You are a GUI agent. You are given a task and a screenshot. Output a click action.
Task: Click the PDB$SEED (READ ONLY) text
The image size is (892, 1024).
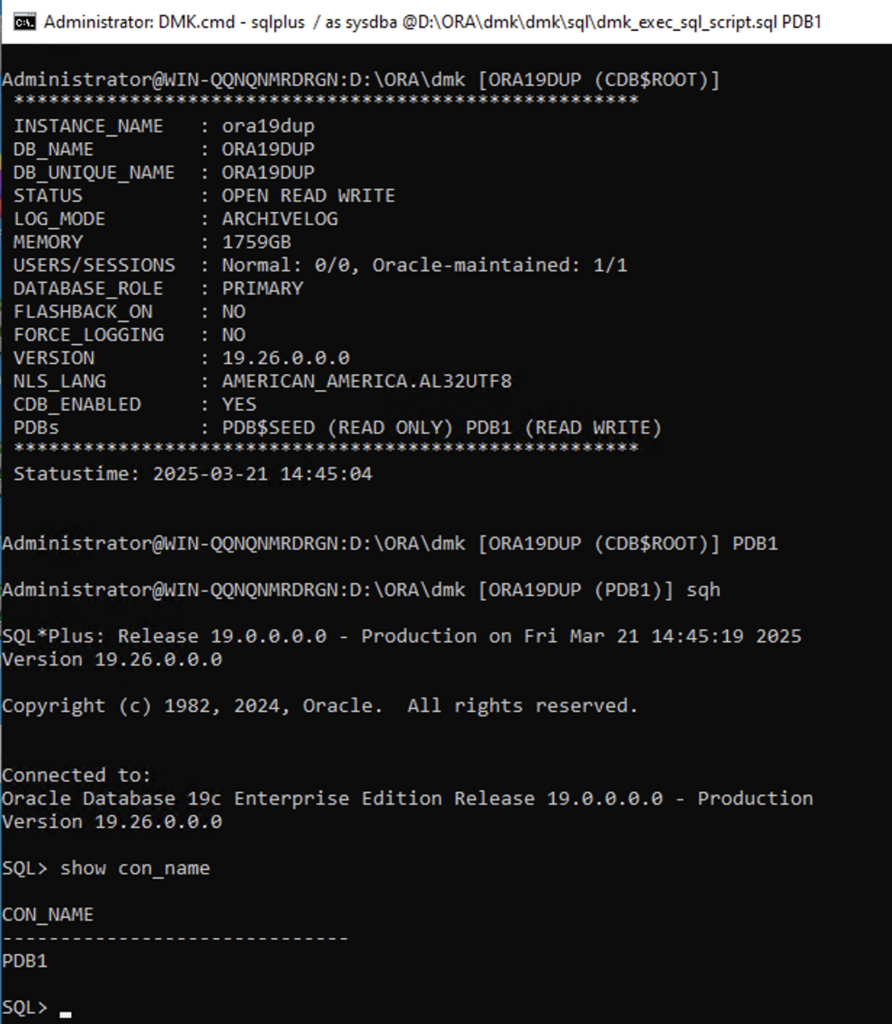click(337, 428)
